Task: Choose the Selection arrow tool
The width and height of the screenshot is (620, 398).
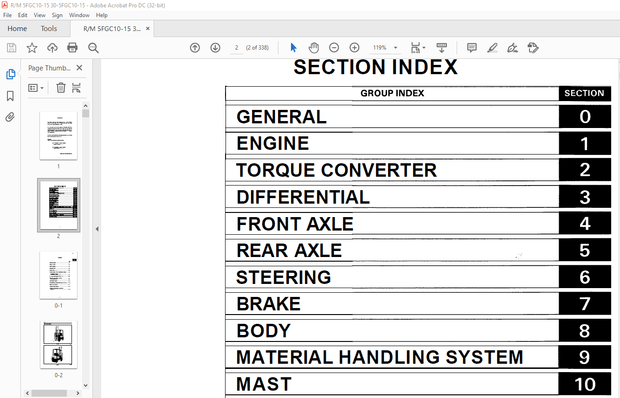Action: (293, 48)
